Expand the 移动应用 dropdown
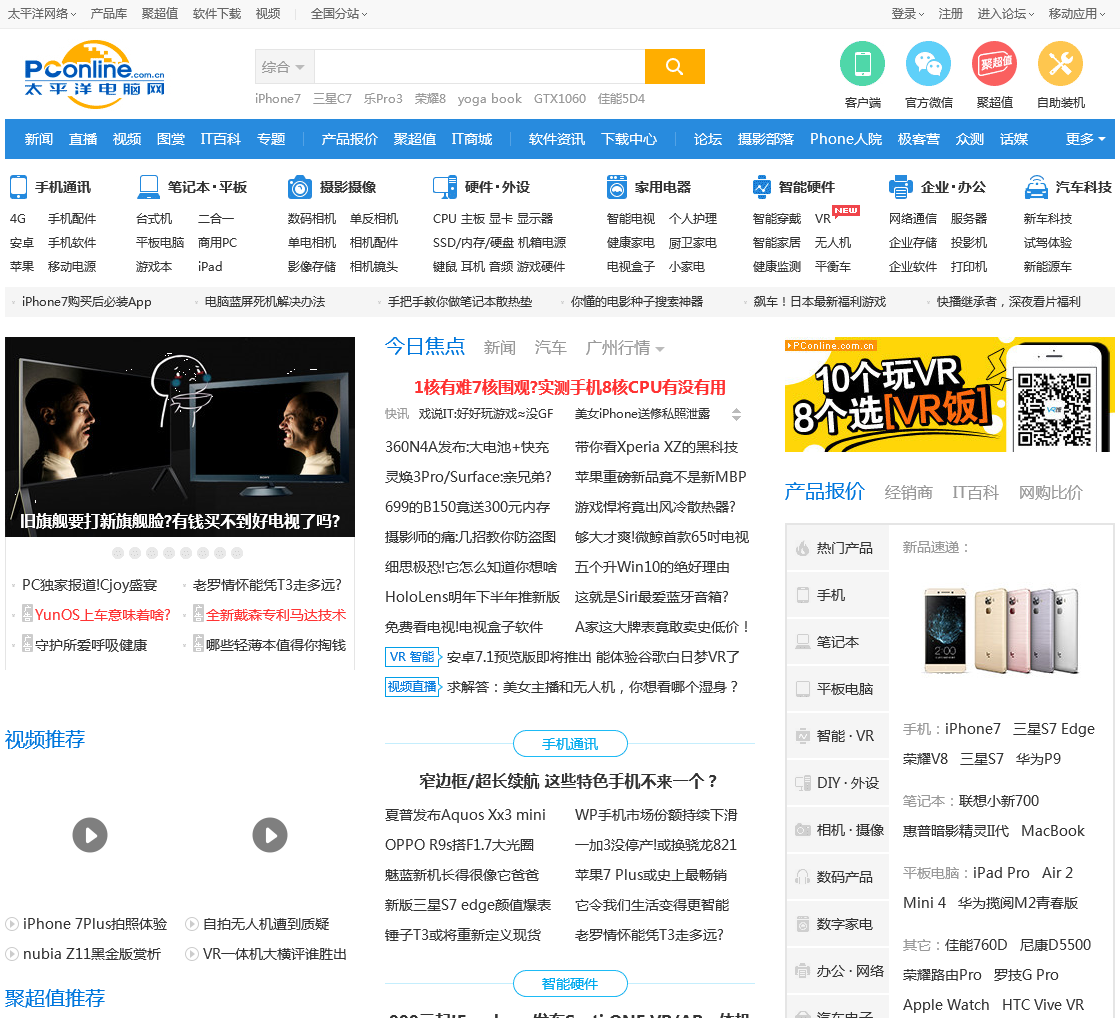Screen dimensions: 1120x1018 [1077, 14]
